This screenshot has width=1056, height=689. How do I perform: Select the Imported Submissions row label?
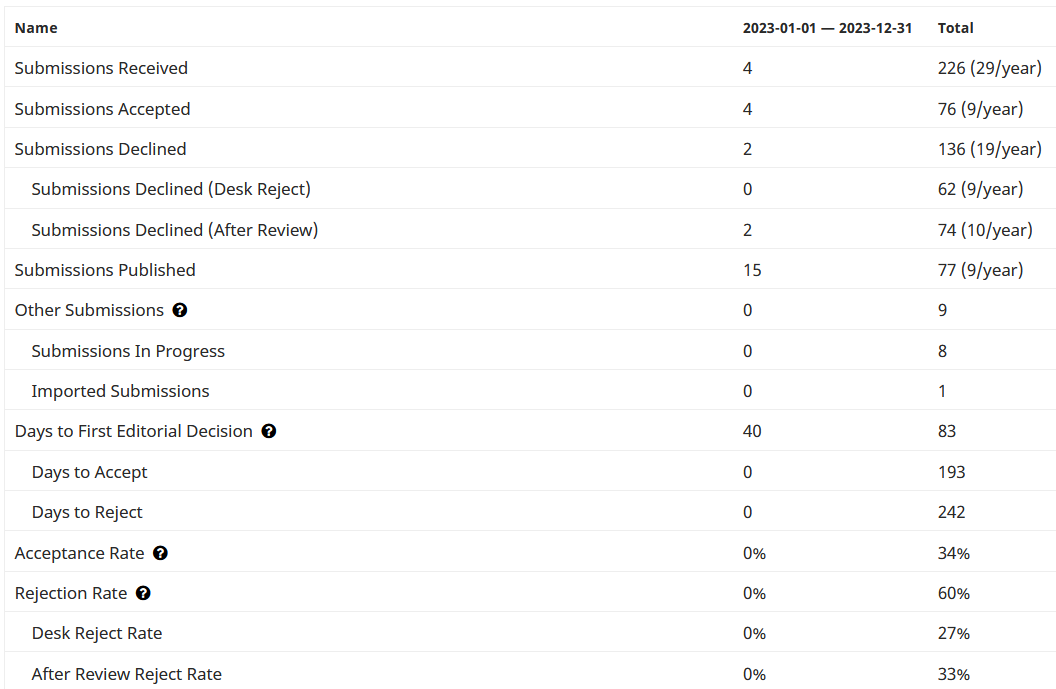[120, 391]
